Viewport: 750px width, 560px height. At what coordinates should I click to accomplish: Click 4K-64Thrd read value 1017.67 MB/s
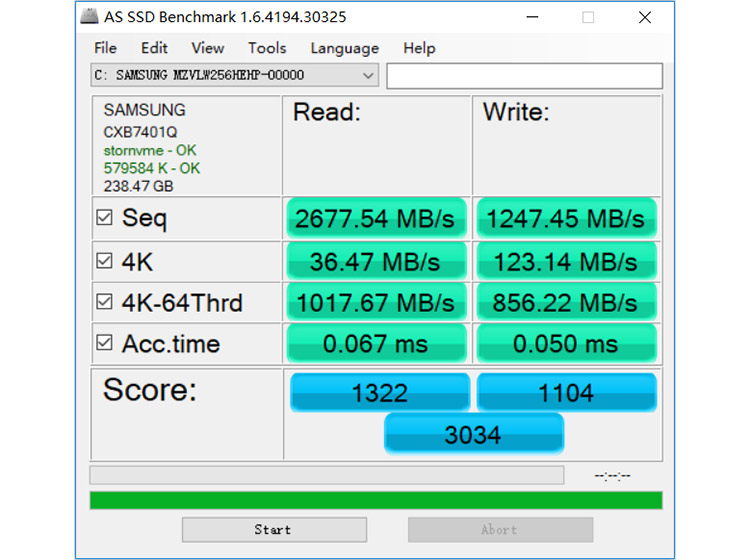click(376, 302)
